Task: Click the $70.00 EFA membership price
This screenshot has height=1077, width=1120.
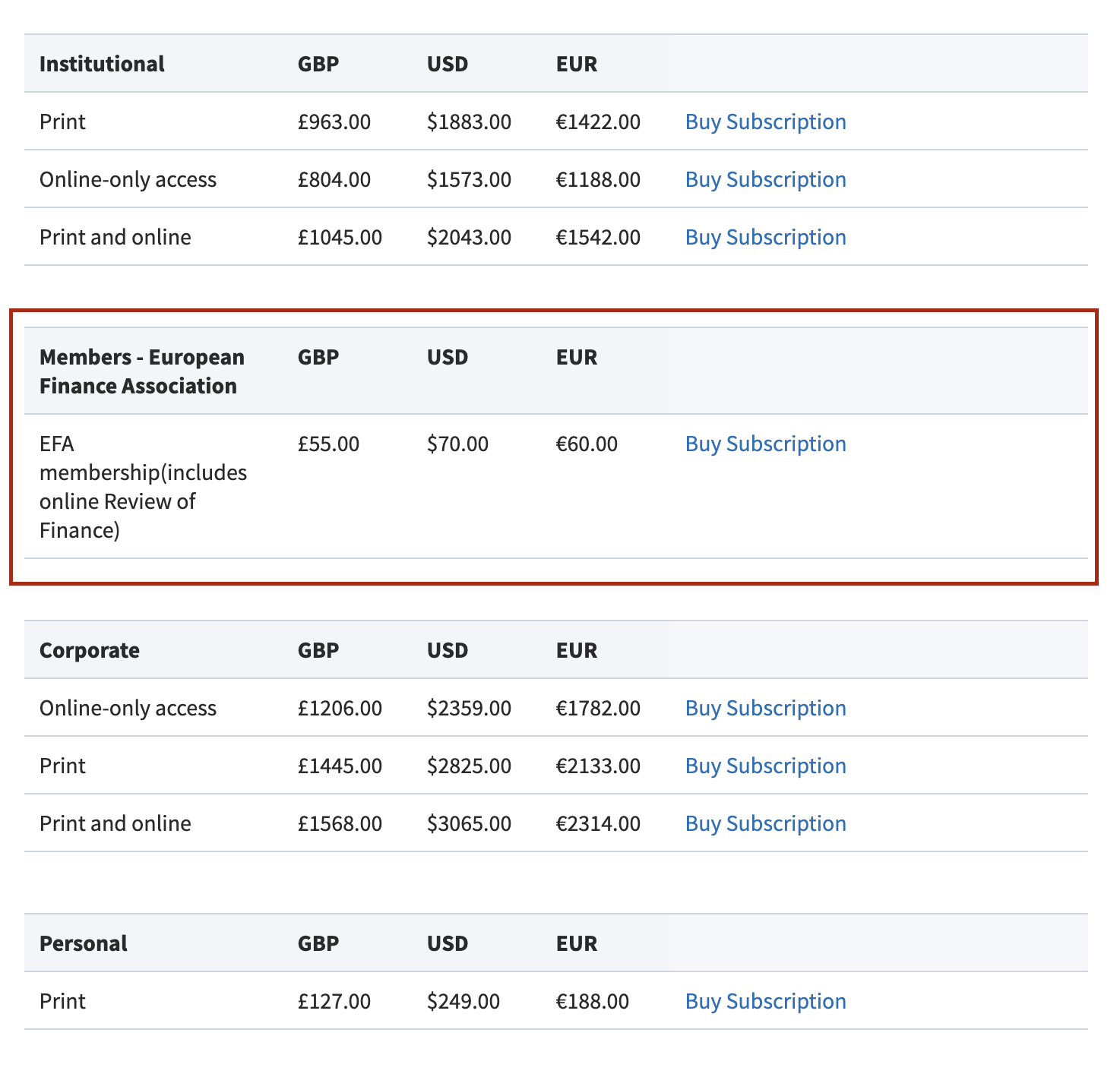Action: 457,444
